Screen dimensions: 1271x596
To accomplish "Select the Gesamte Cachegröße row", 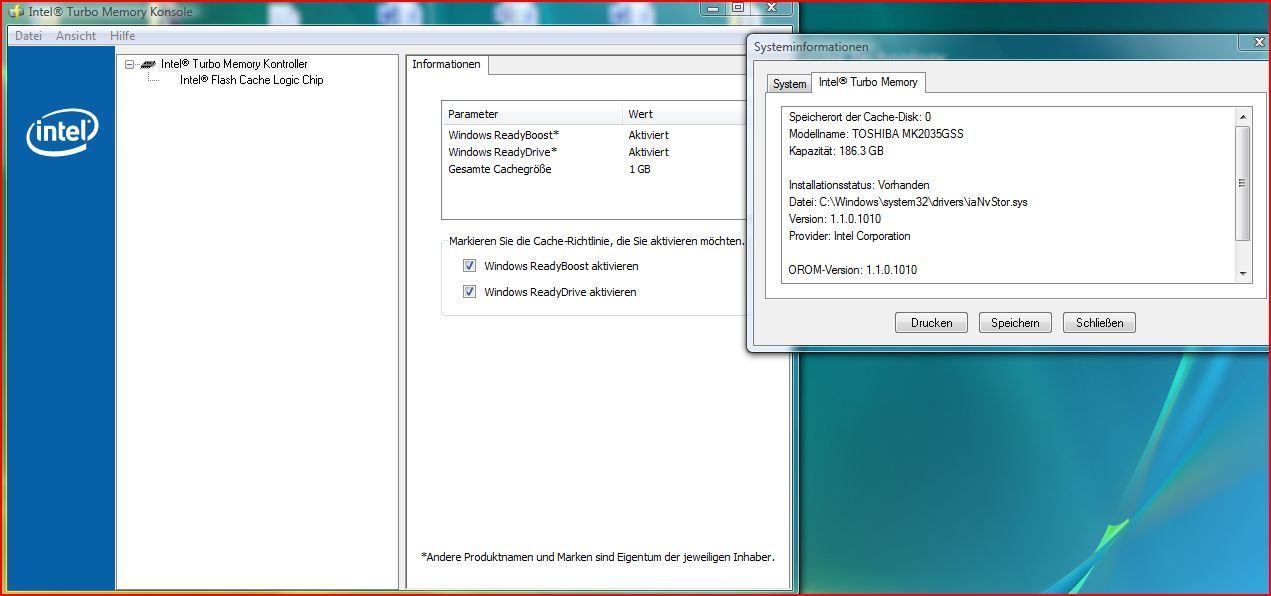I will tap(595, 169).
